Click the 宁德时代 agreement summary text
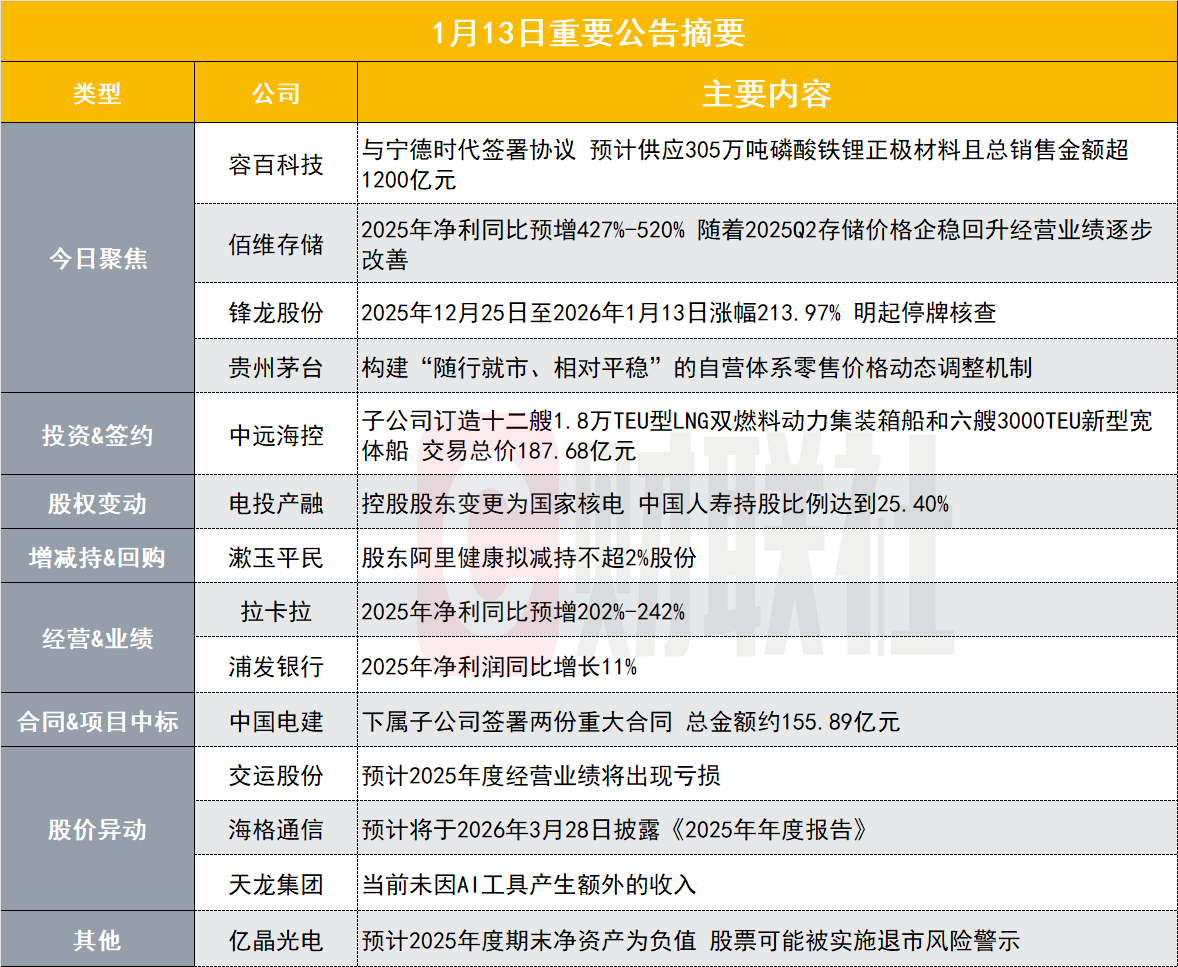 click(745, 165)
